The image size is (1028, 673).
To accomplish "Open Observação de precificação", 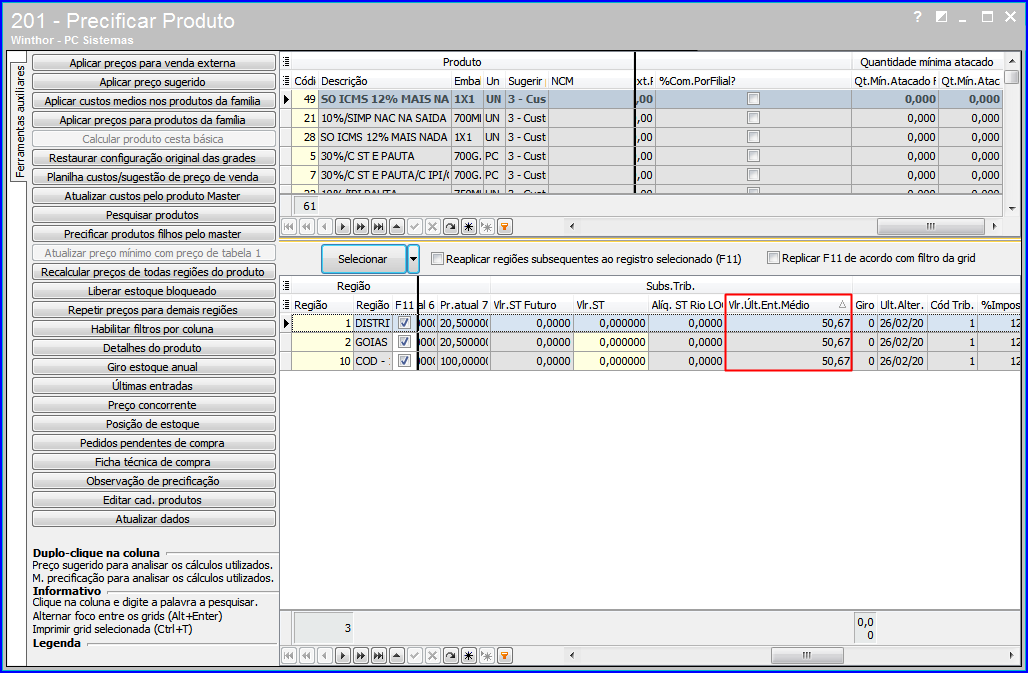I will point(153,481).
